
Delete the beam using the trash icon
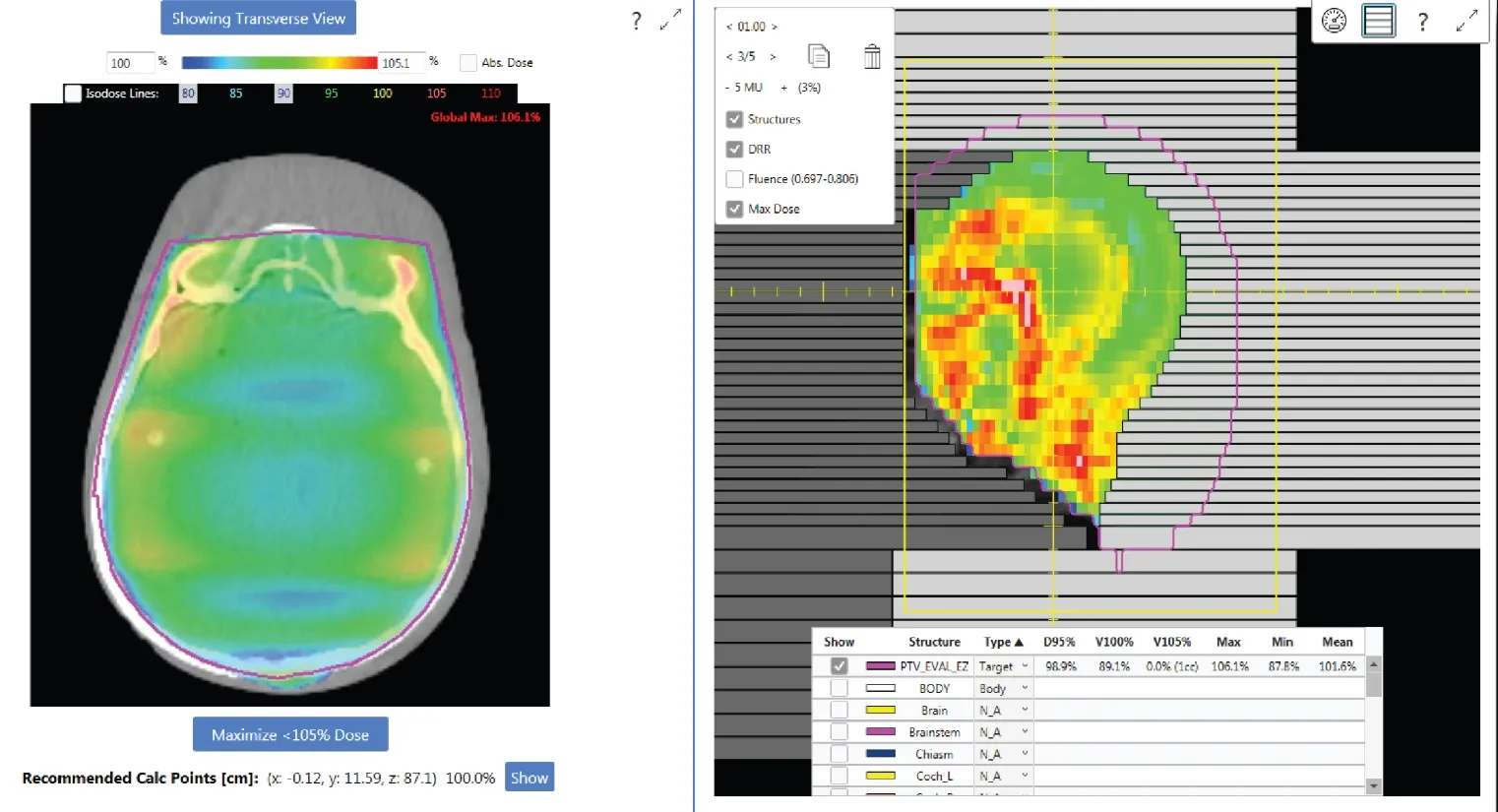coord(871,57)
